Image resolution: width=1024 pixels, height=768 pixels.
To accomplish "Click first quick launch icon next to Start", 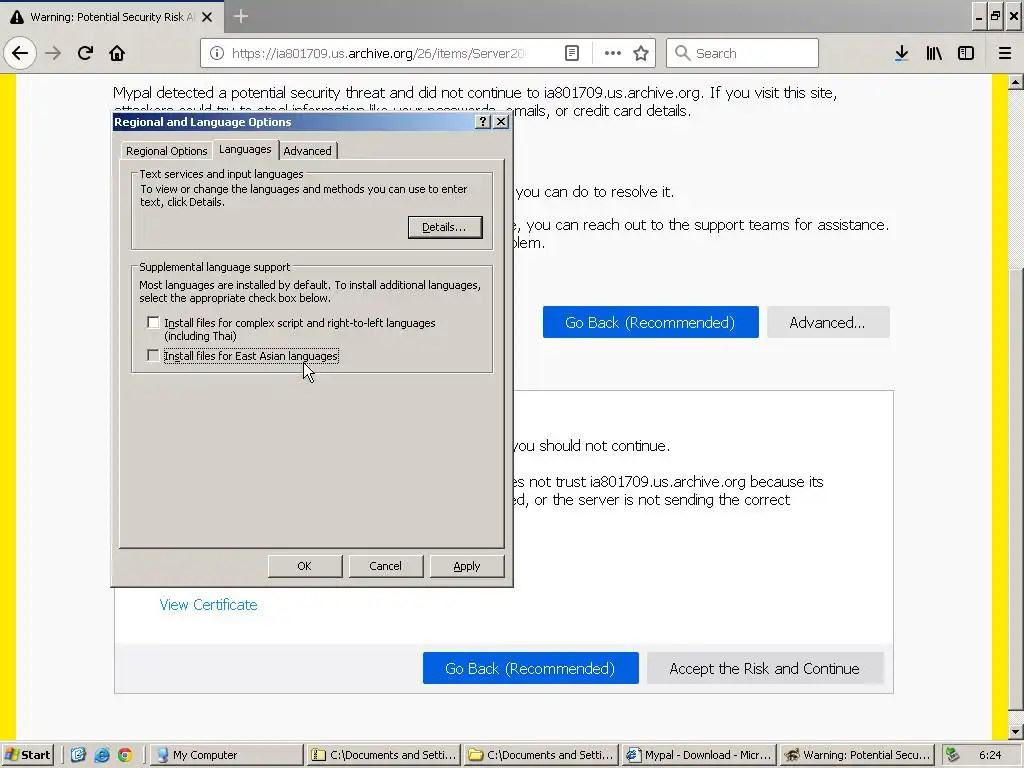I will point(78,755).
